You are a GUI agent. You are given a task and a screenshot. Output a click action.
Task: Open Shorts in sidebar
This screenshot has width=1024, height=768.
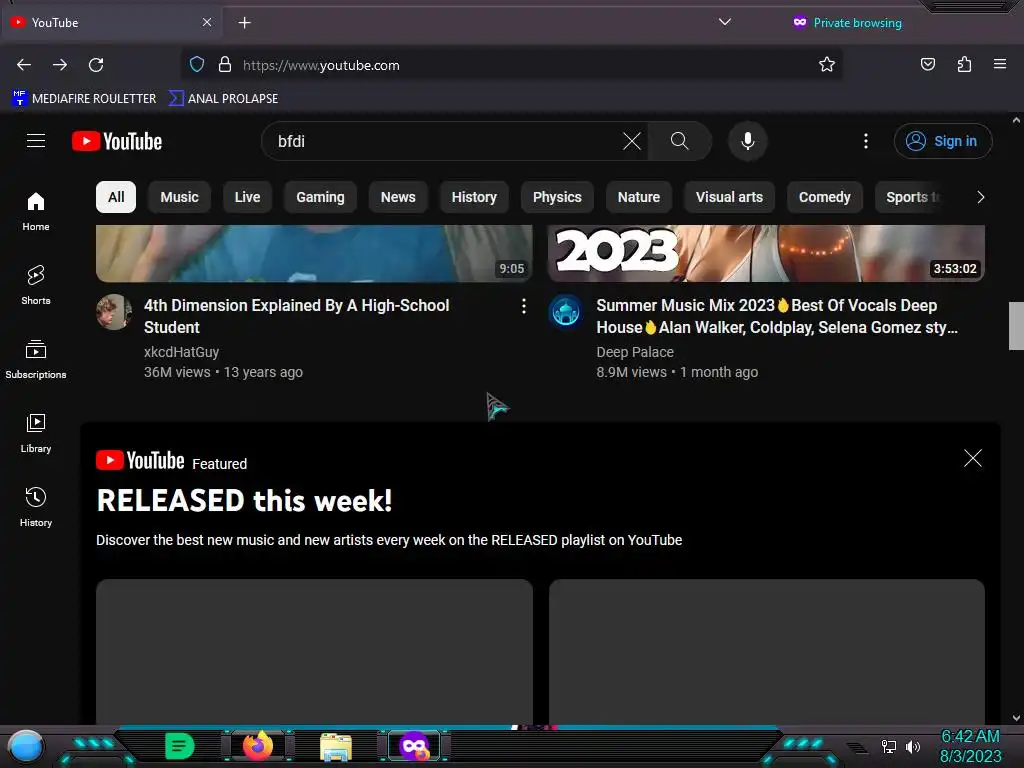click(x=36, y=285)
